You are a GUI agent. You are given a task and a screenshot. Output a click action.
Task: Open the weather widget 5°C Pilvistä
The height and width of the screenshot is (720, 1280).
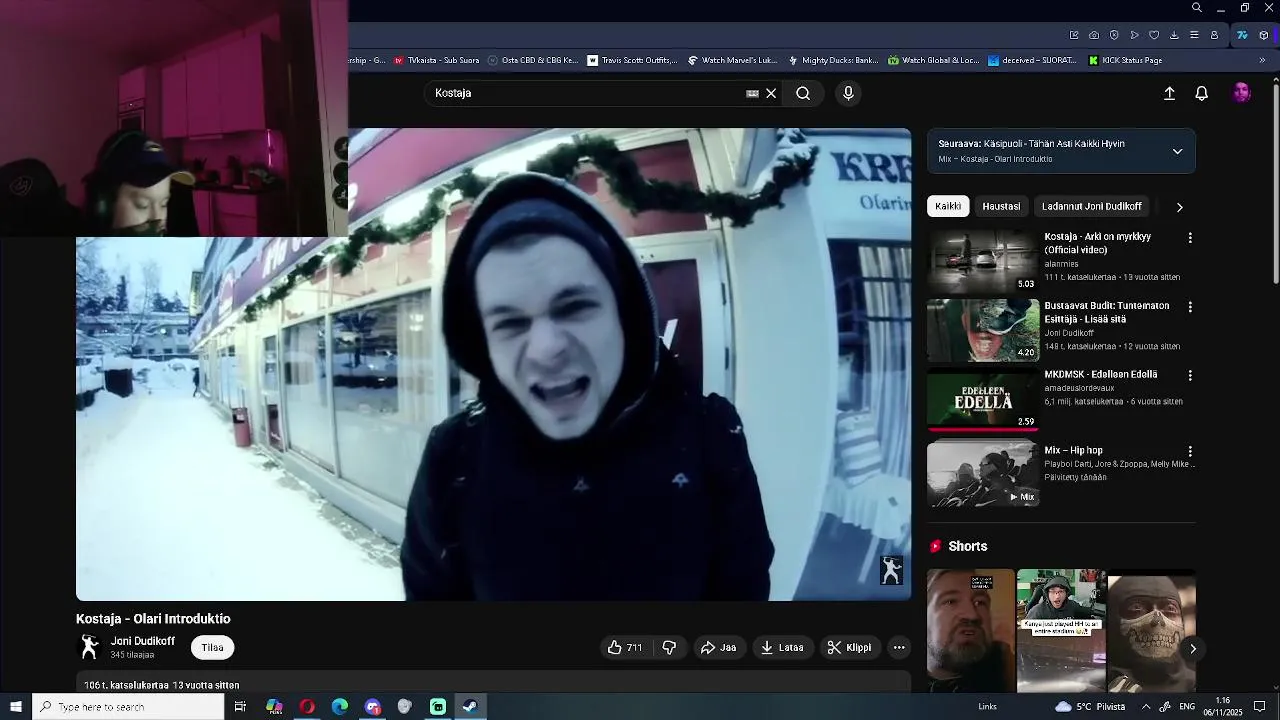1091,707
